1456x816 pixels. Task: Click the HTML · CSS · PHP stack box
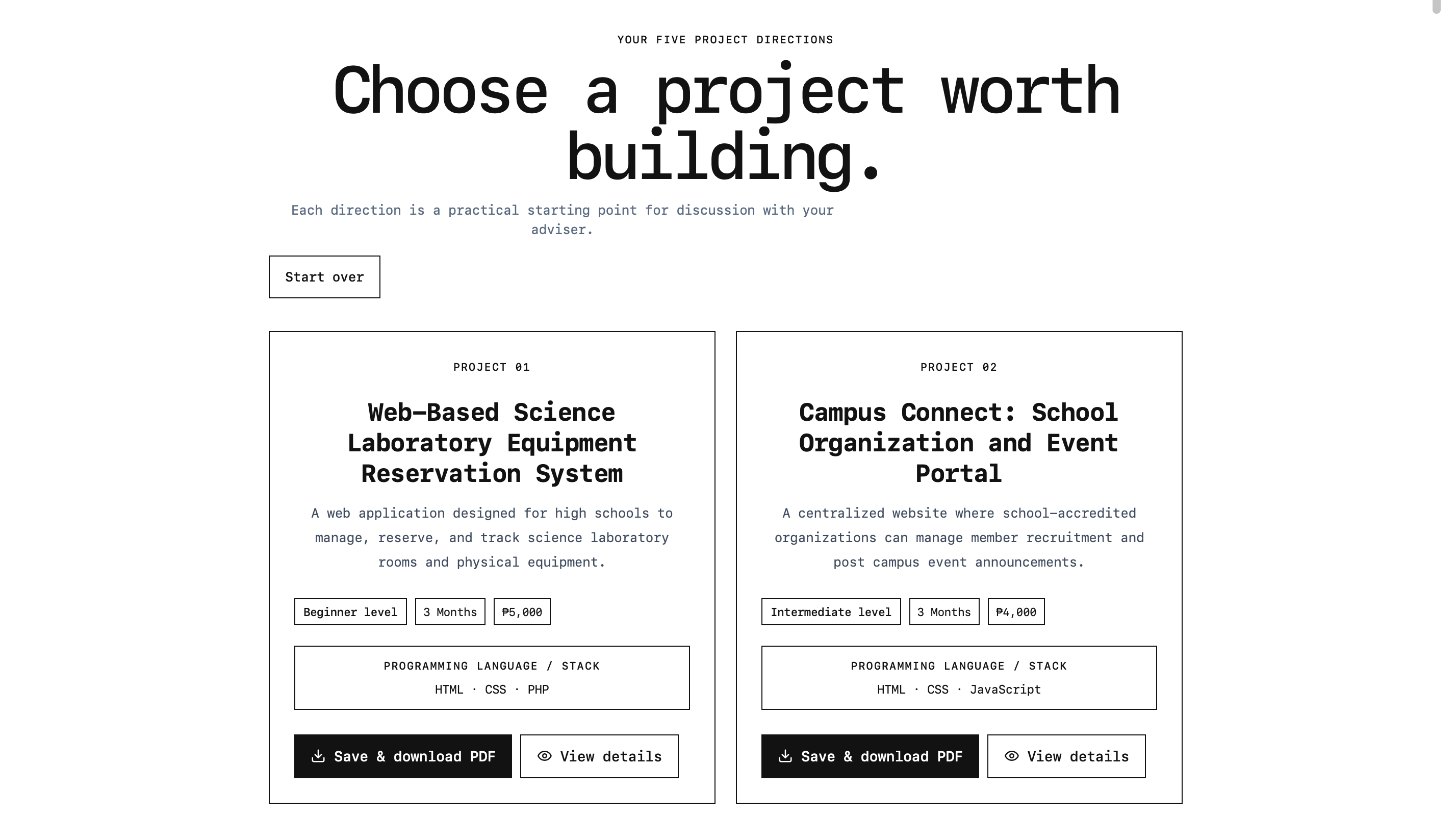pos(492,678)
